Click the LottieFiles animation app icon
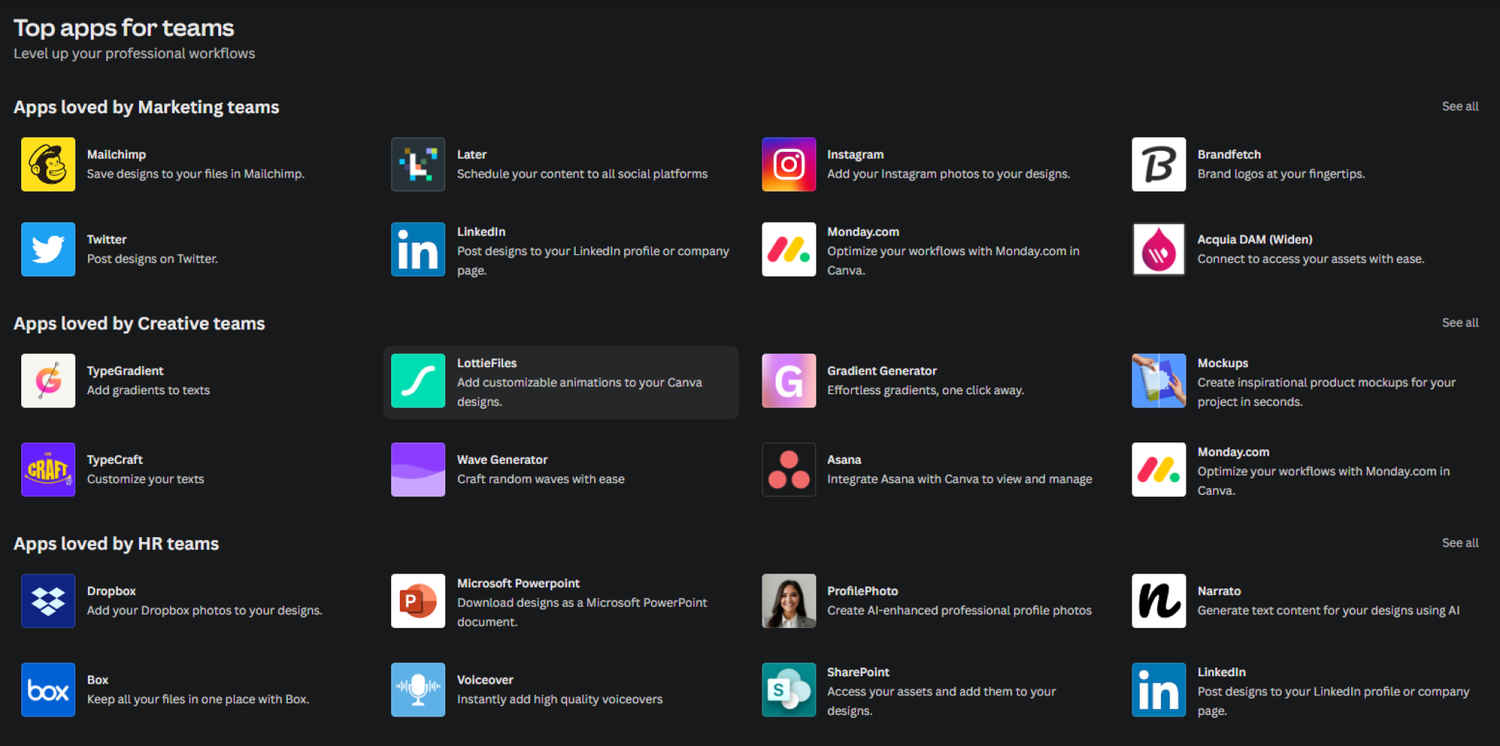 coord(417,381)
